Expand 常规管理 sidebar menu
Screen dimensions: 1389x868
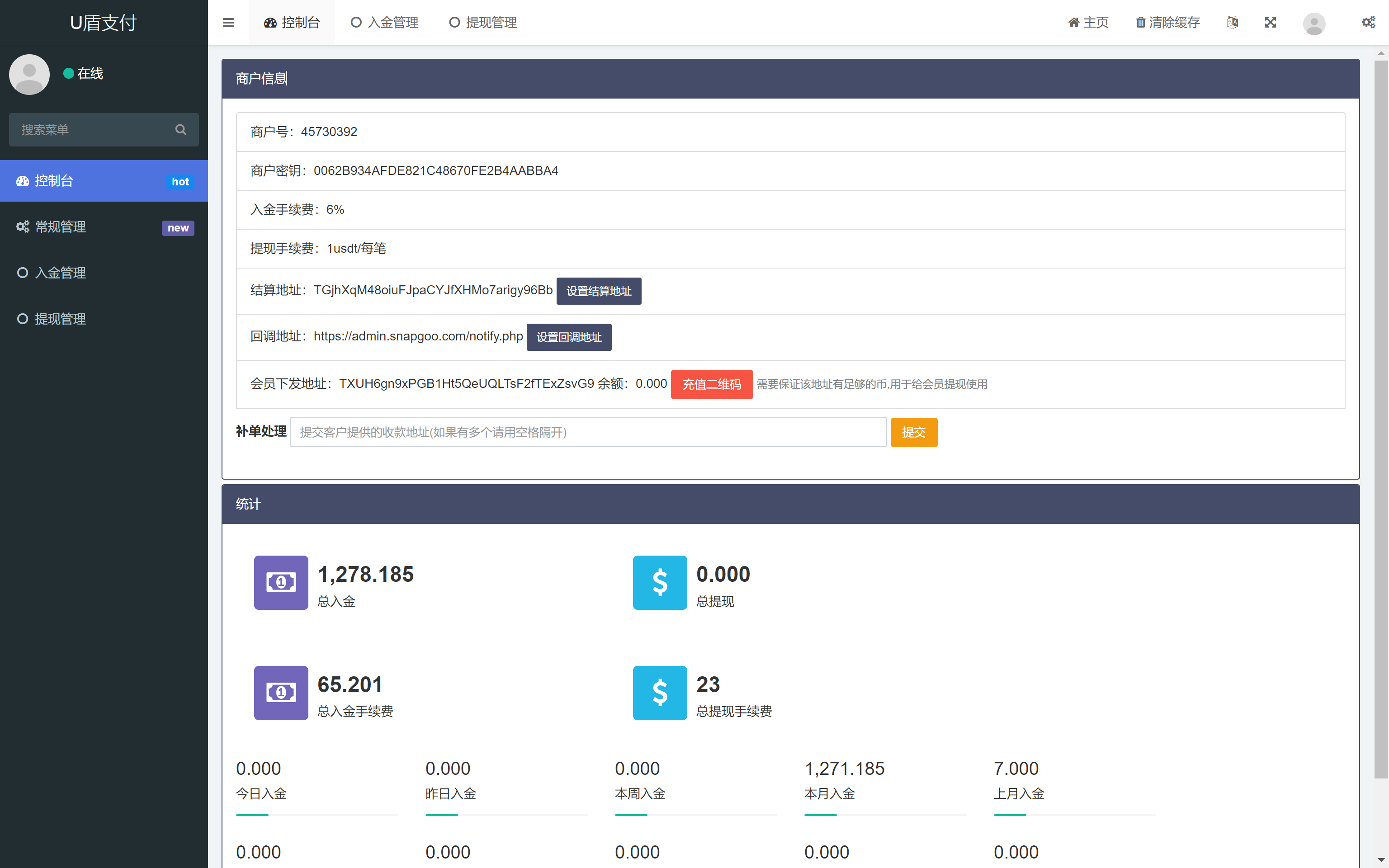click(x=104, y=227)
